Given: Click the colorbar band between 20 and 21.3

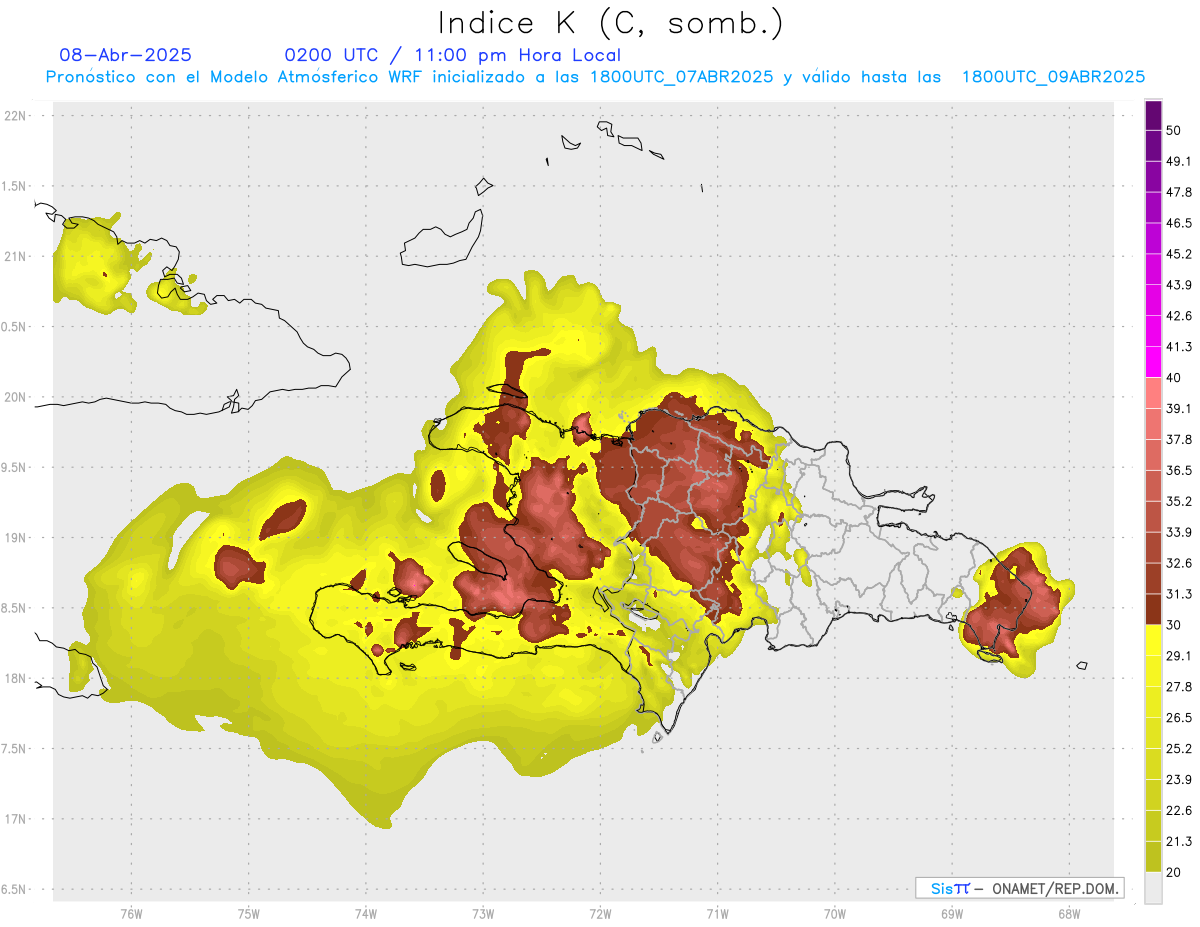Looking at the screenshot, I should pos(1153,856).
